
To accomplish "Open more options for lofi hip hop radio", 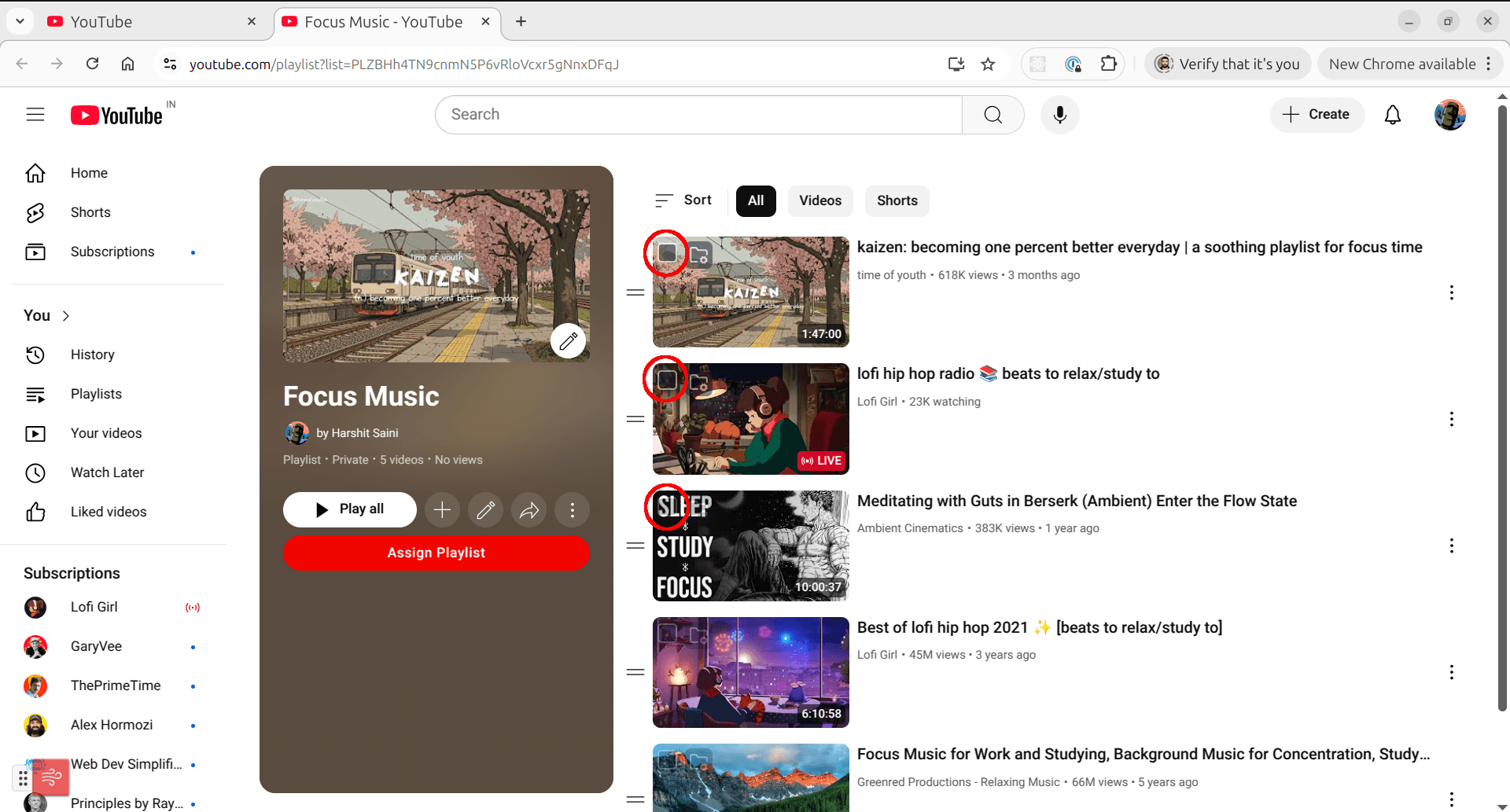I will 1451,419.
